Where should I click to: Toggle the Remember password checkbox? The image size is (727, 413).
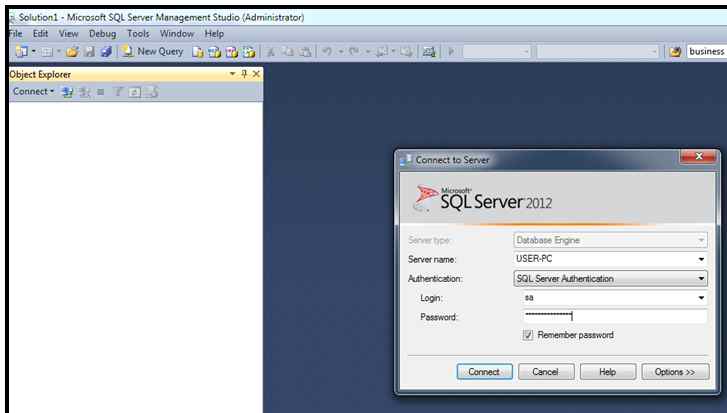coord(528,335)
